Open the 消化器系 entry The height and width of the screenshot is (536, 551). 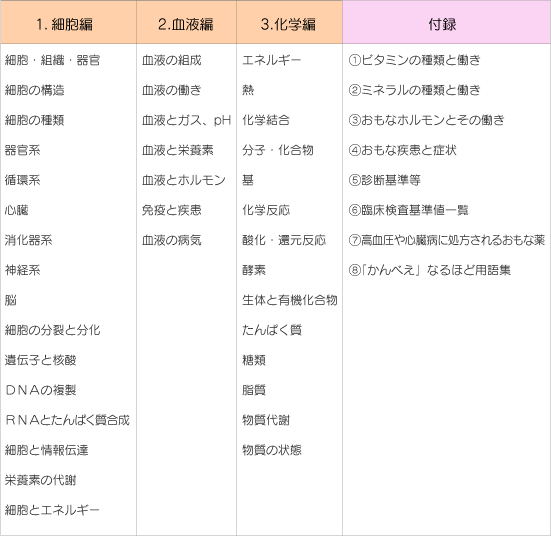(x=28, y=240)
